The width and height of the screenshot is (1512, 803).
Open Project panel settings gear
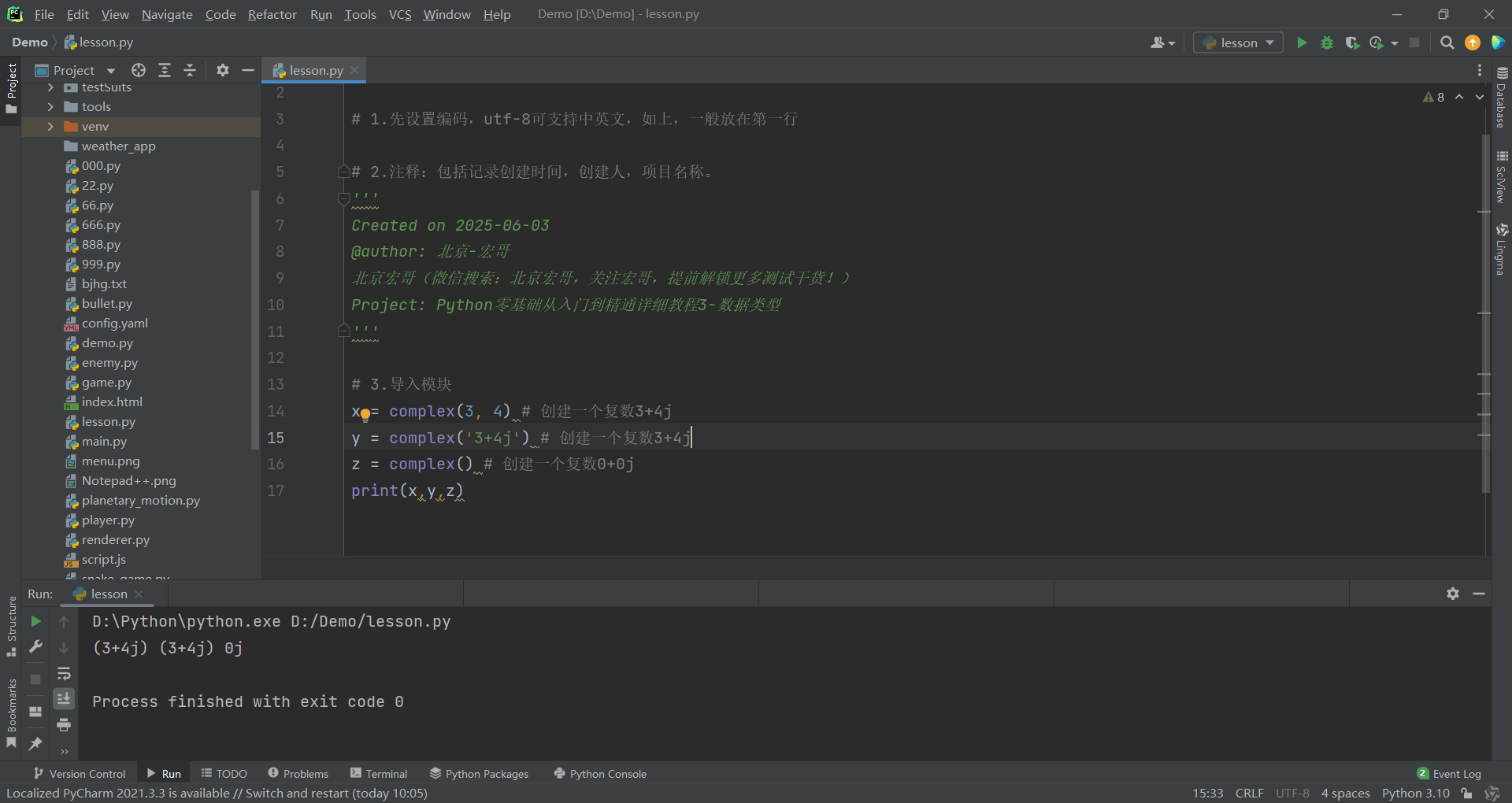[x=223, y=70]
